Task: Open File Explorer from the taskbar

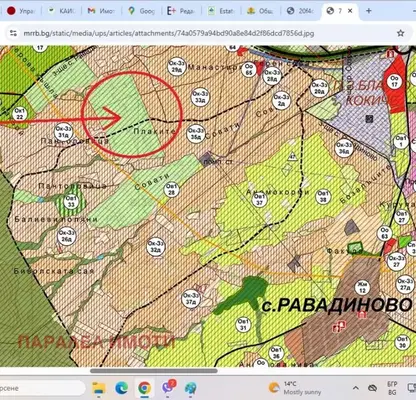Action: pyautogui.click(x=99, y=388)
